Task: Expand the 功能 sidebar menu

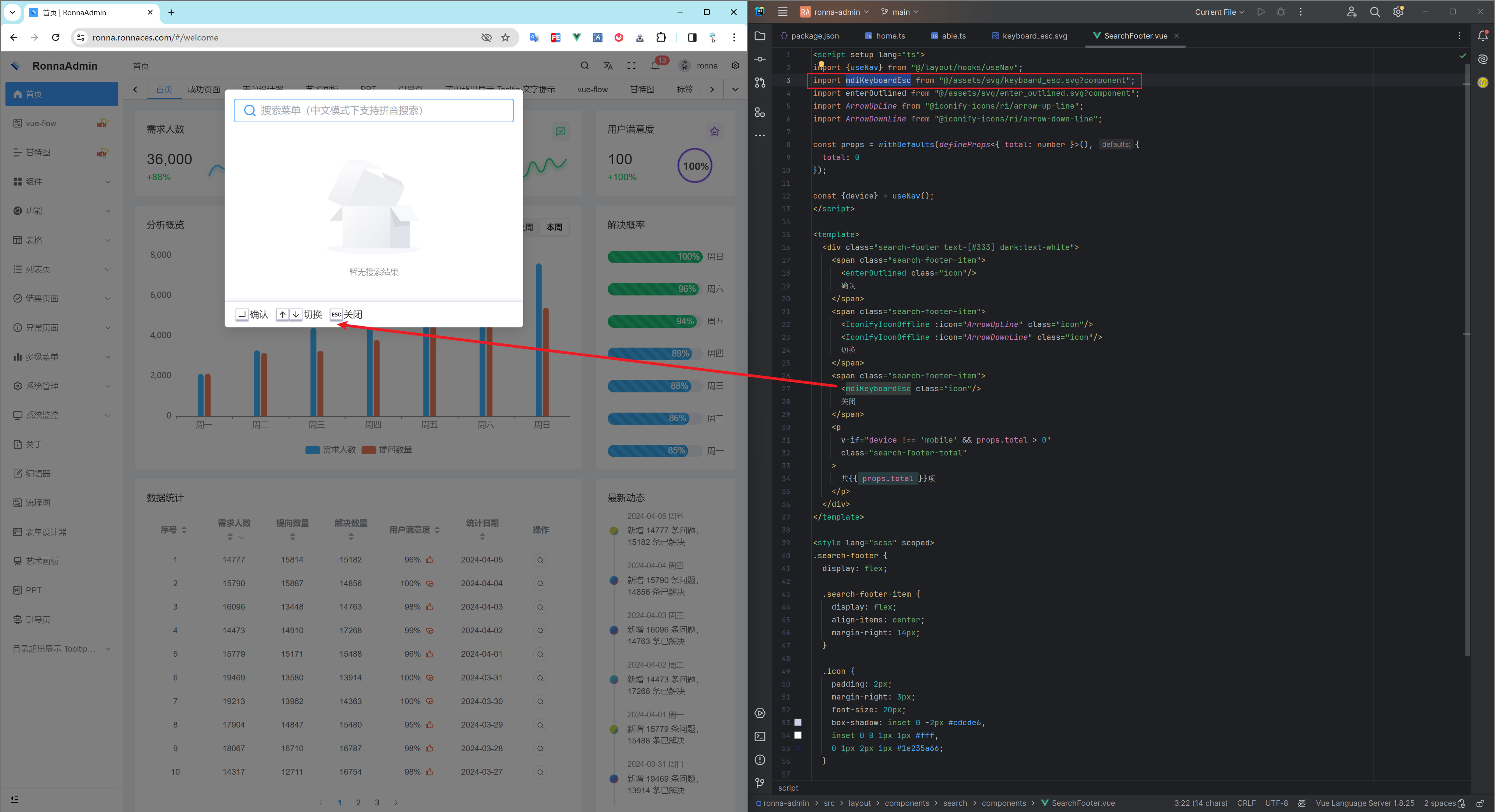Action: coord(62,211)
